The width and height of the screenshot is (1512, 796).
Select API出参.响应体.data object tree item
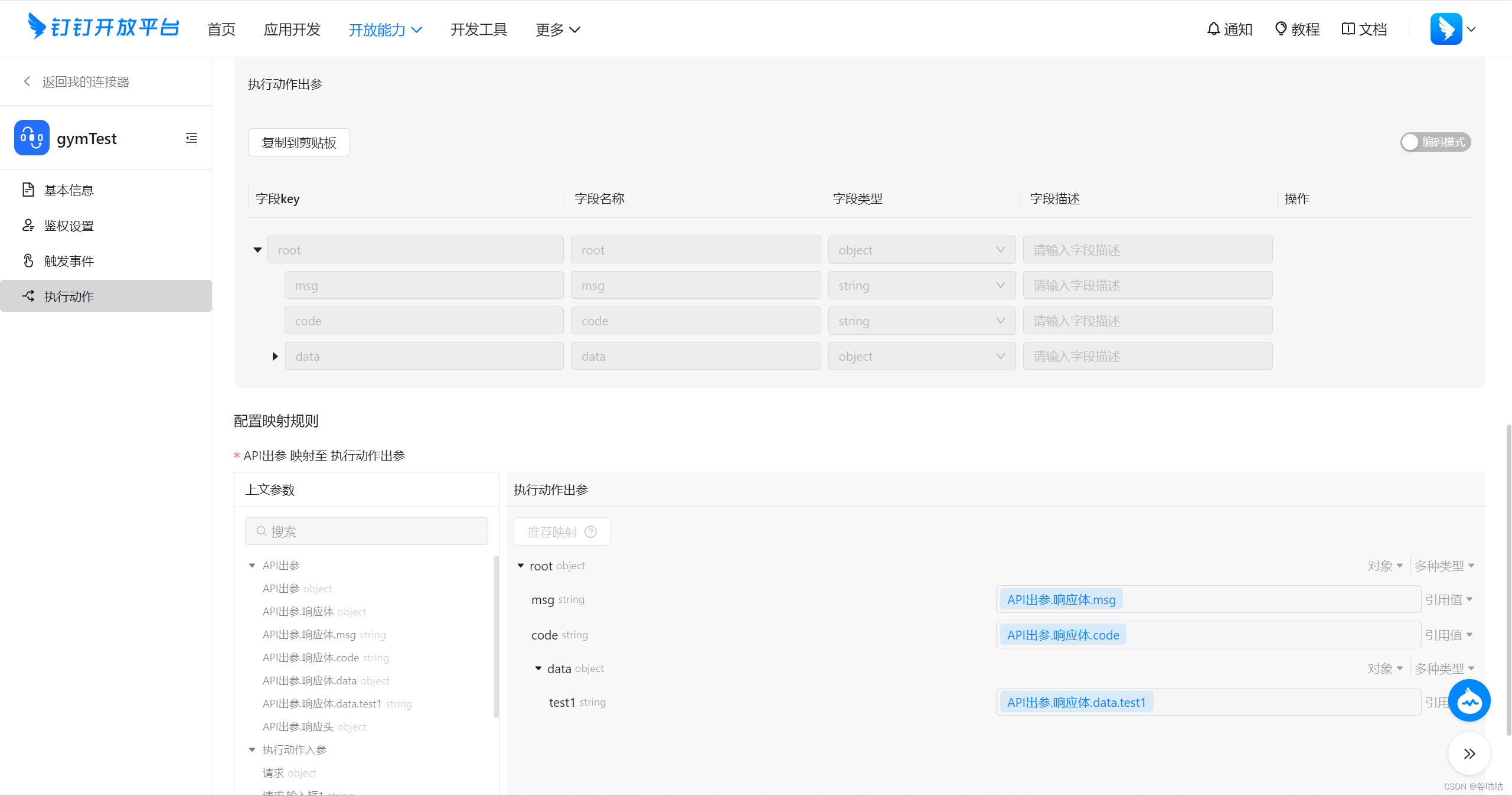tap(326, 681)
